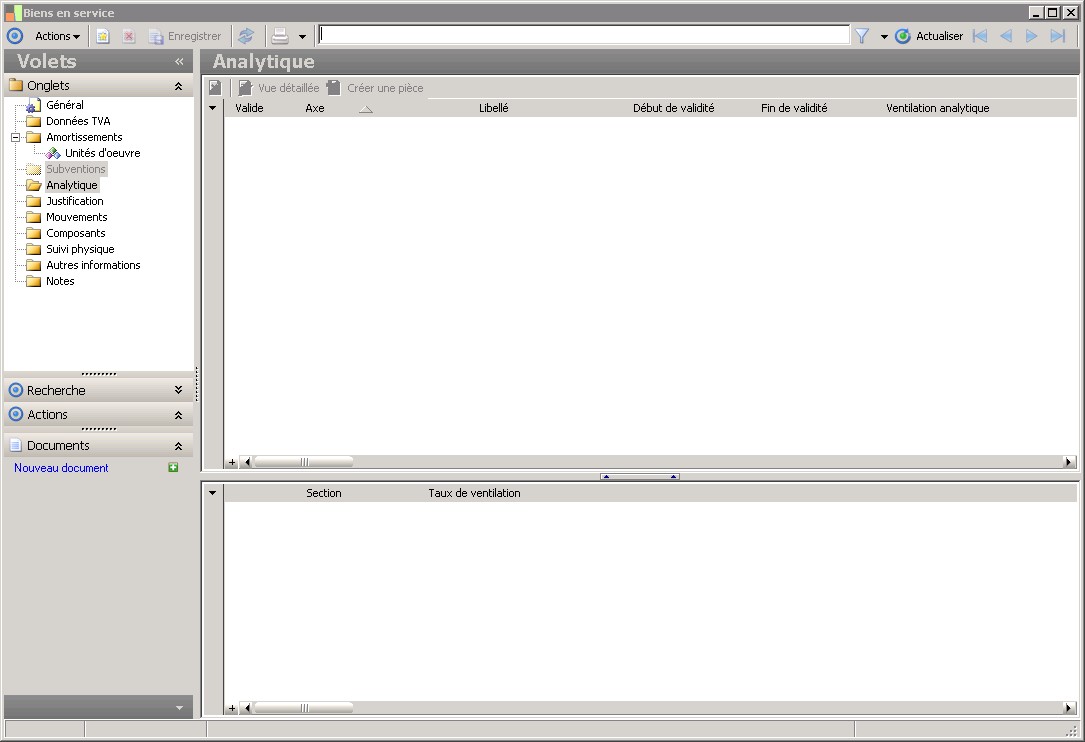Click the new record toolbar icon
This screenshot has width=1085, height=742.
102,36
